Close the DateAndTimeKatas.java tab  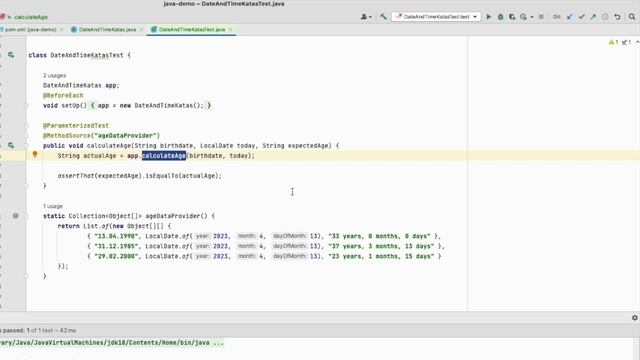point(141,29)
